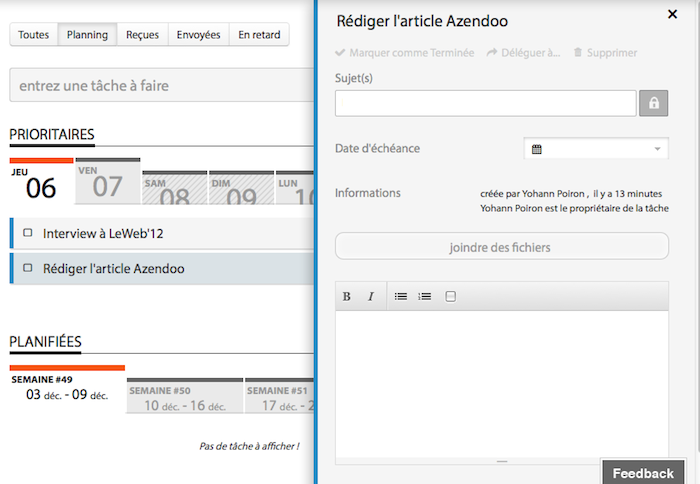Click Marquer comme Terminée
Screen dimensions: 700x484
pyautogui.click(x=405, y=53)
